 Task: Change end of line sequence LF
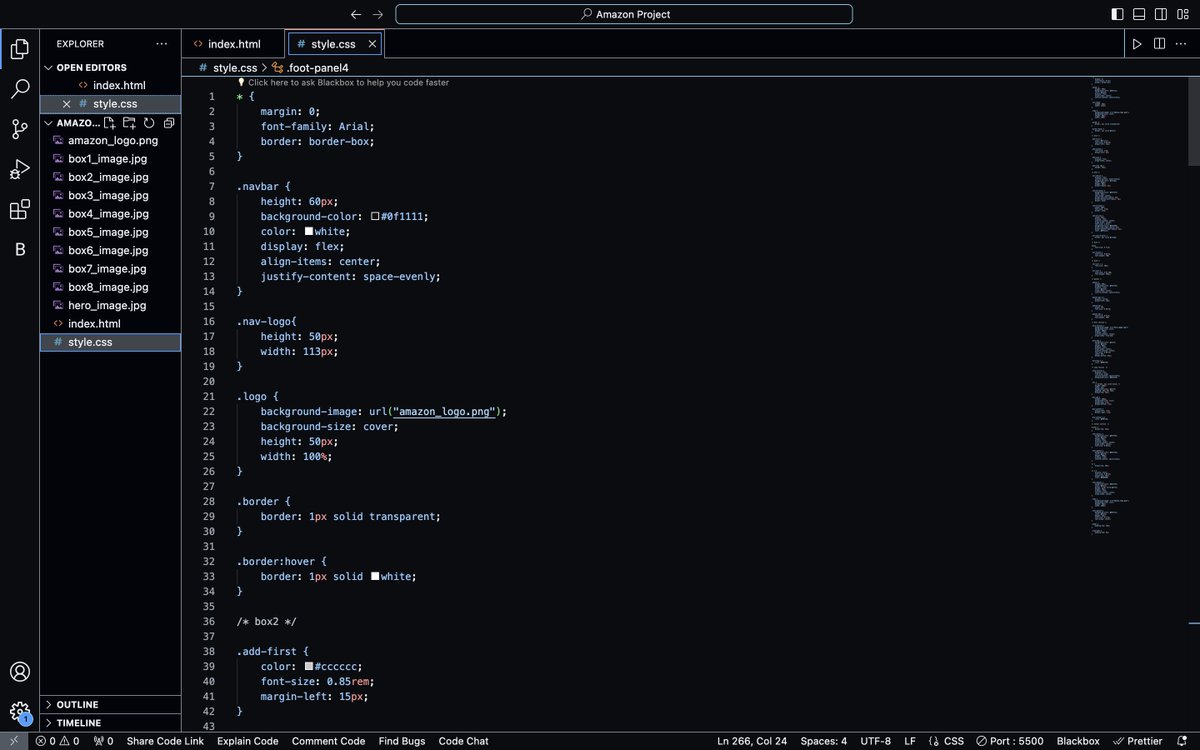910,741
